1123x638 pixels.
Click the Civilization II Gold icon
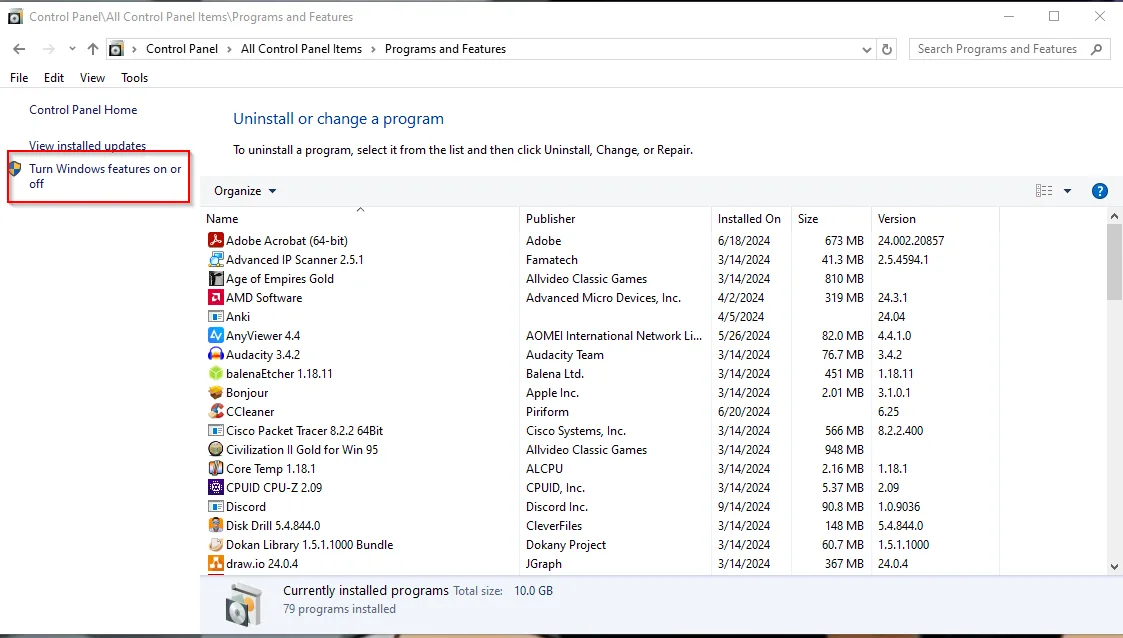(216, 450)
